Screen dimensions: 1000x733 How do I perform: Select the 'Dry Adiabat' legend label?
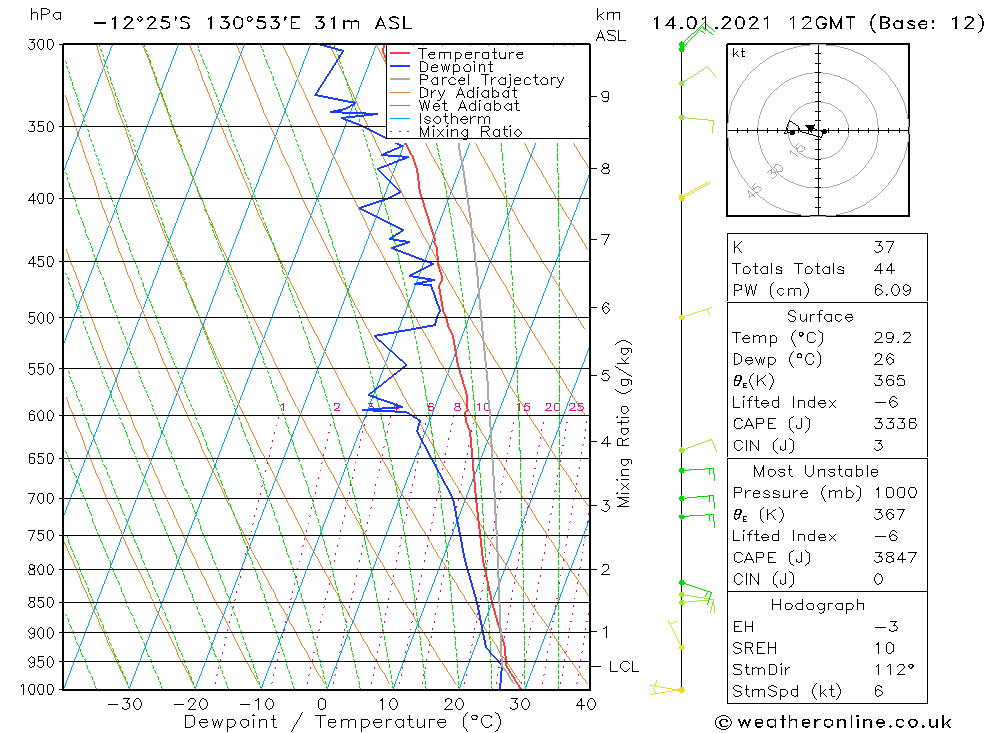tap(467, 93)
